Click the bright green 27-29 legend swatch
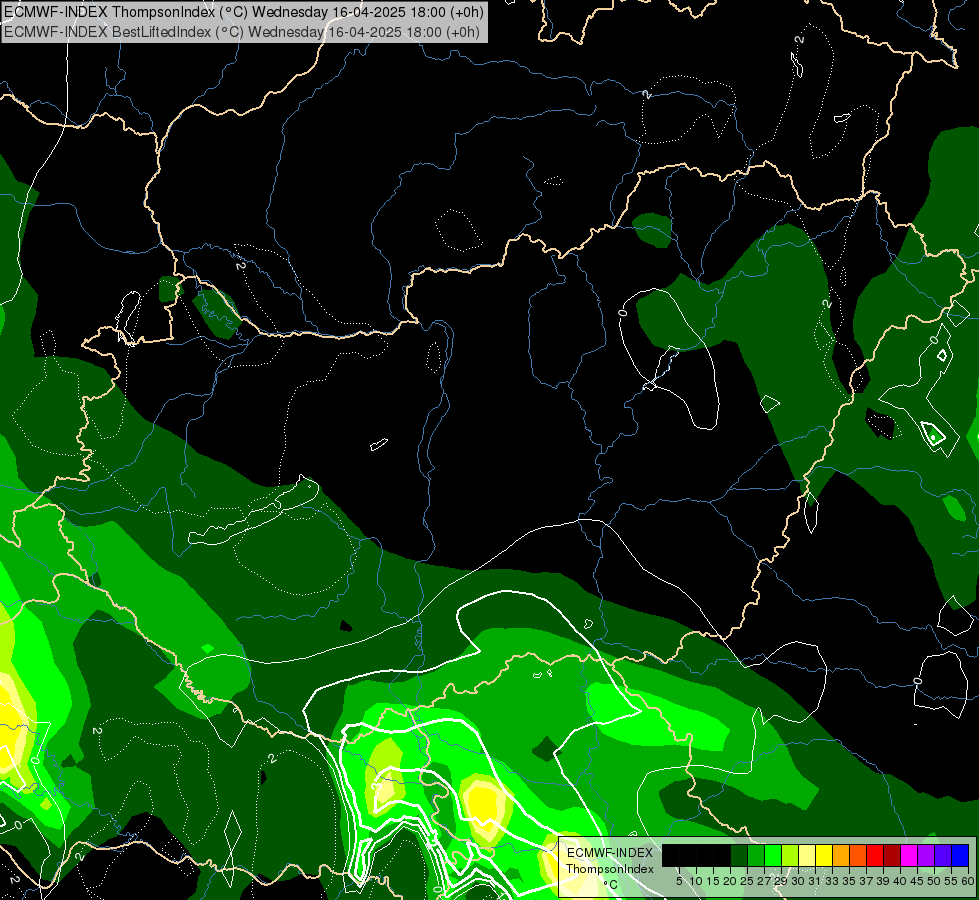979x900 pixels. click(x=774, y=855)
